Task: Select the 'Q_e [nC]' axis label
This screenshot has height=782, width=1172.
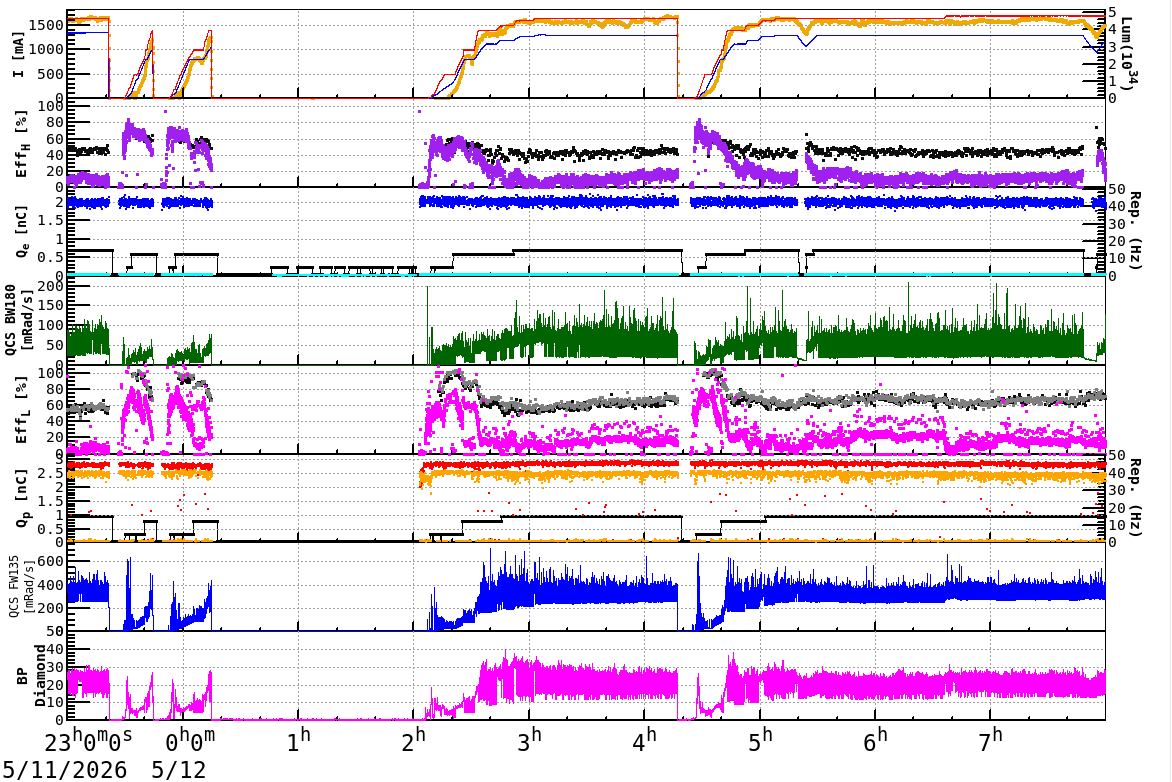Action: 21,231
